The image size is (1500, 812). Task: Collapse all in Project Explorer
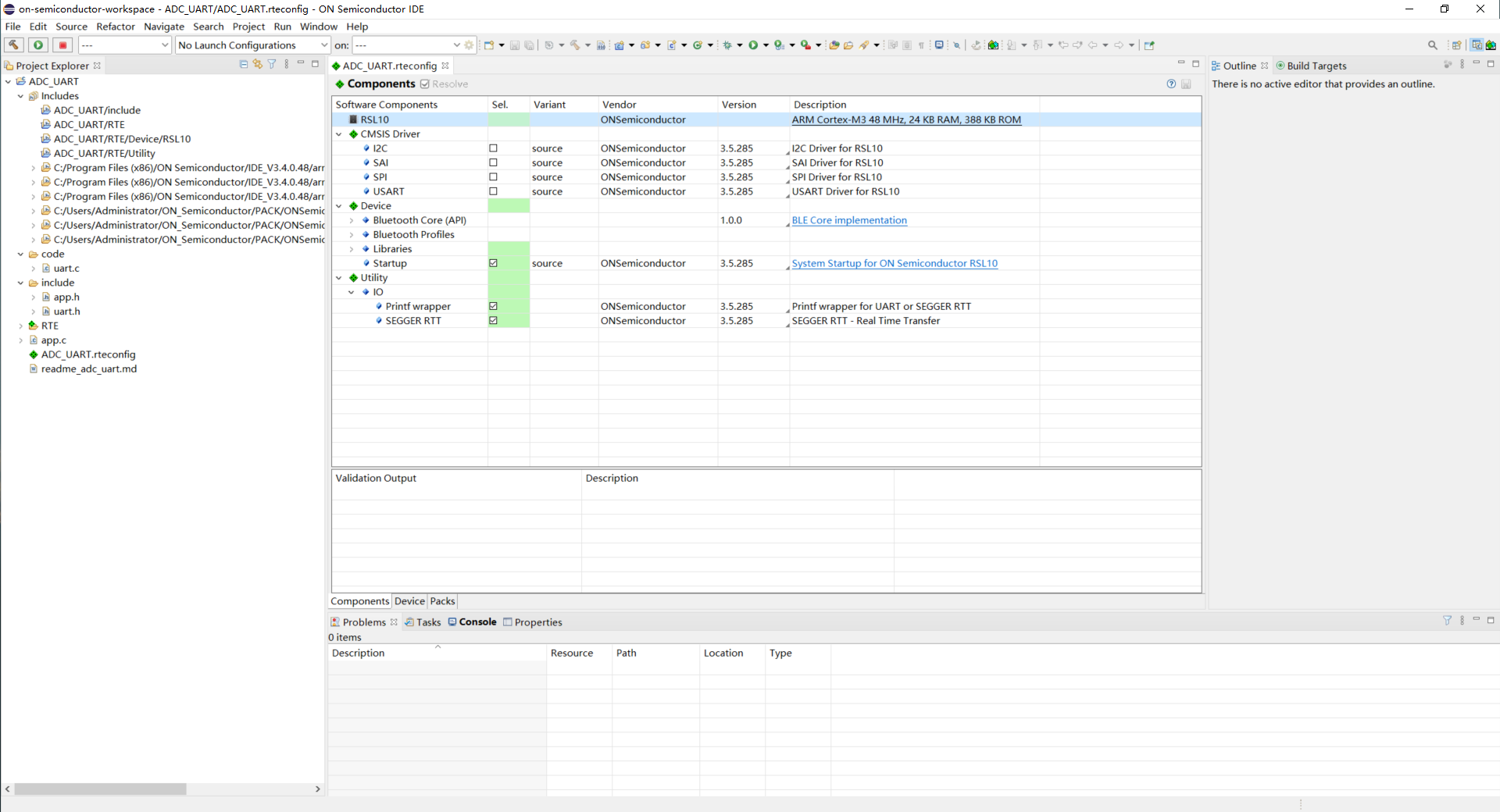click(244, 64)
